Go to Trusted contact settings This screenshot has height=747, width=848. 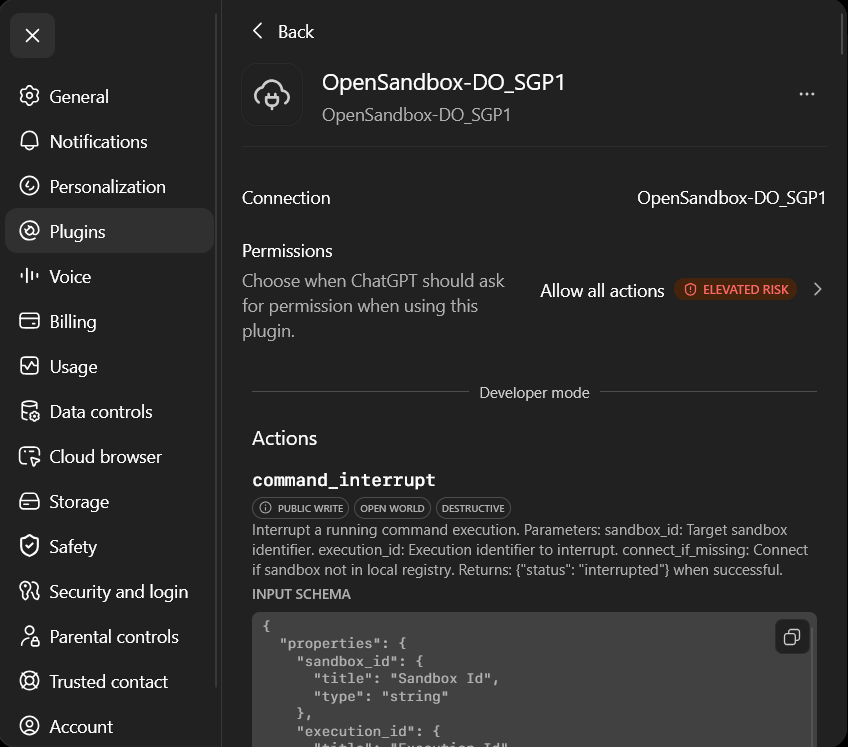pyautogui.click(x=109, y=681)
